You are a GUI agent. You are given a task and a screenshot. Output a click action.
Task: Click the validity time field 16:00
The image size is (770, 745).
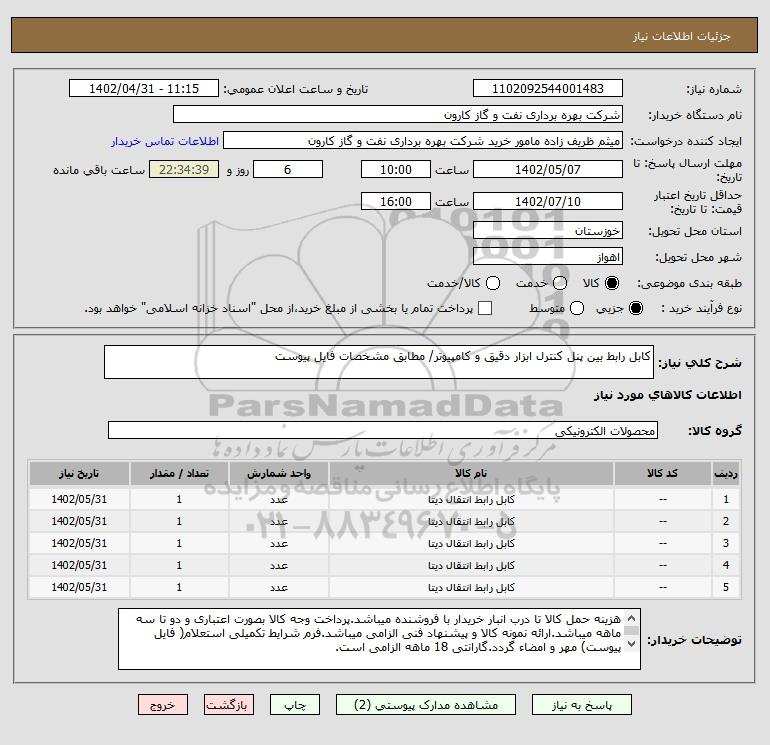396,201
